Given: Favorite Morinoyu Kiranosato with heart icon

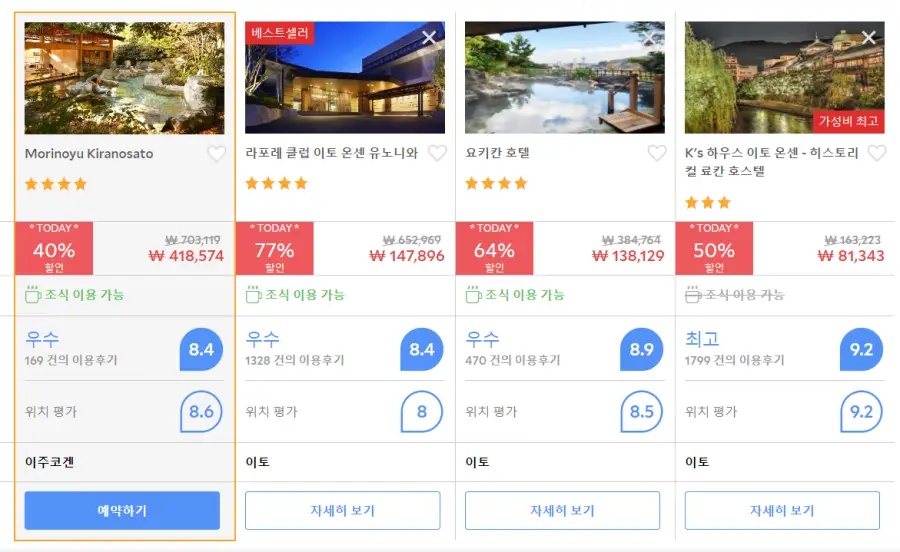Looking at the screenshot, I should pyautogui.click(x=216, y=154).
